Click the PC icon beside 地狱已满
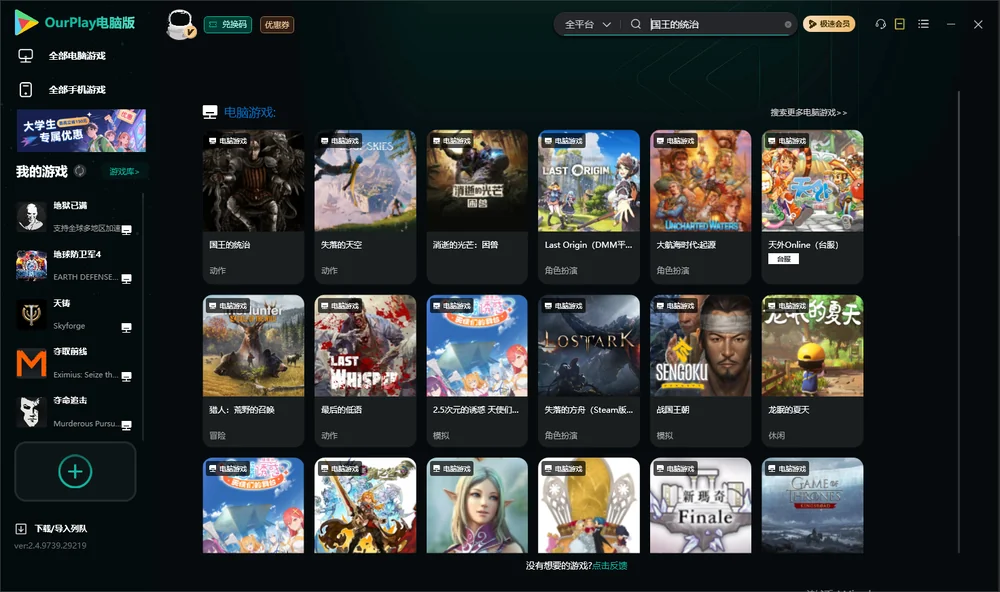Viewport: 1000px width, 592px height. [x=127, y=230]
